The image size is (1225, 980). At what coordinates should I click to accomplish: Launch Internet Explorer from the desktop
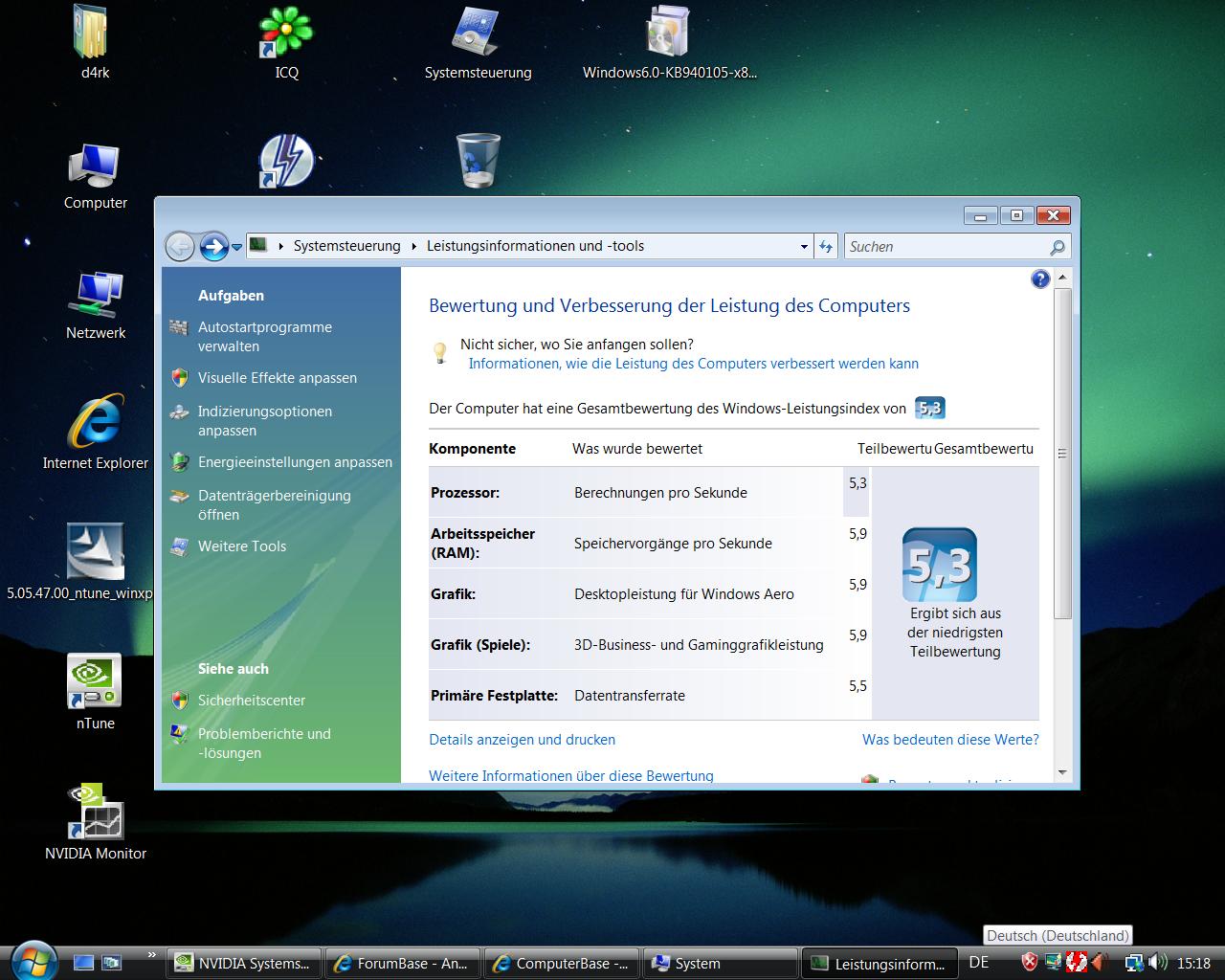(x=95, y=433)
